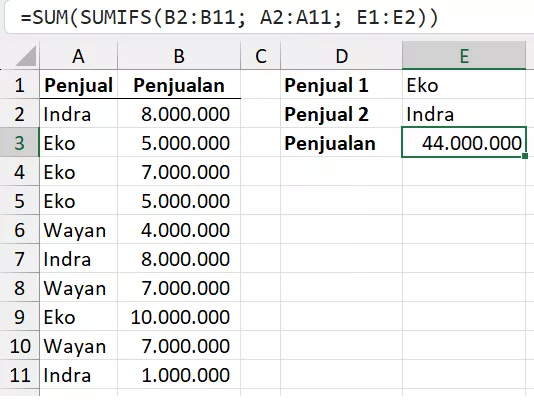Select column D header
This screenshot has height=400, width=534.
point(342,55)
